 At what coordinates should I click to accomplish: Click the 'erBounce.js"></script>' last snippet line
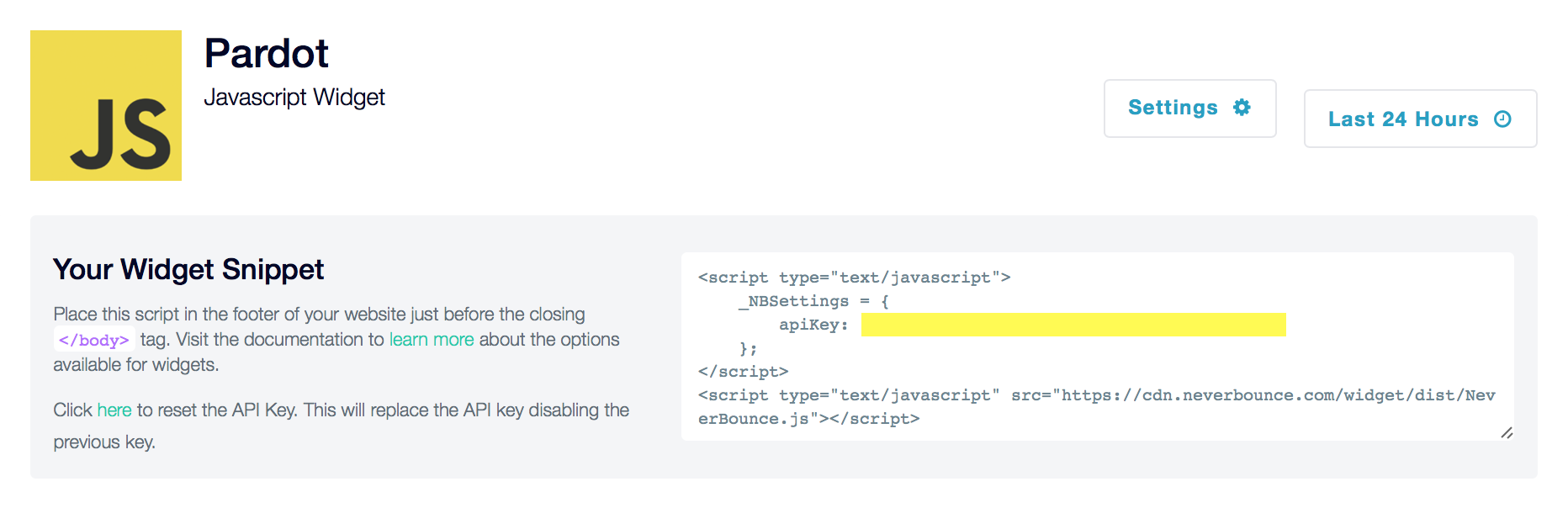pos(809,419)
